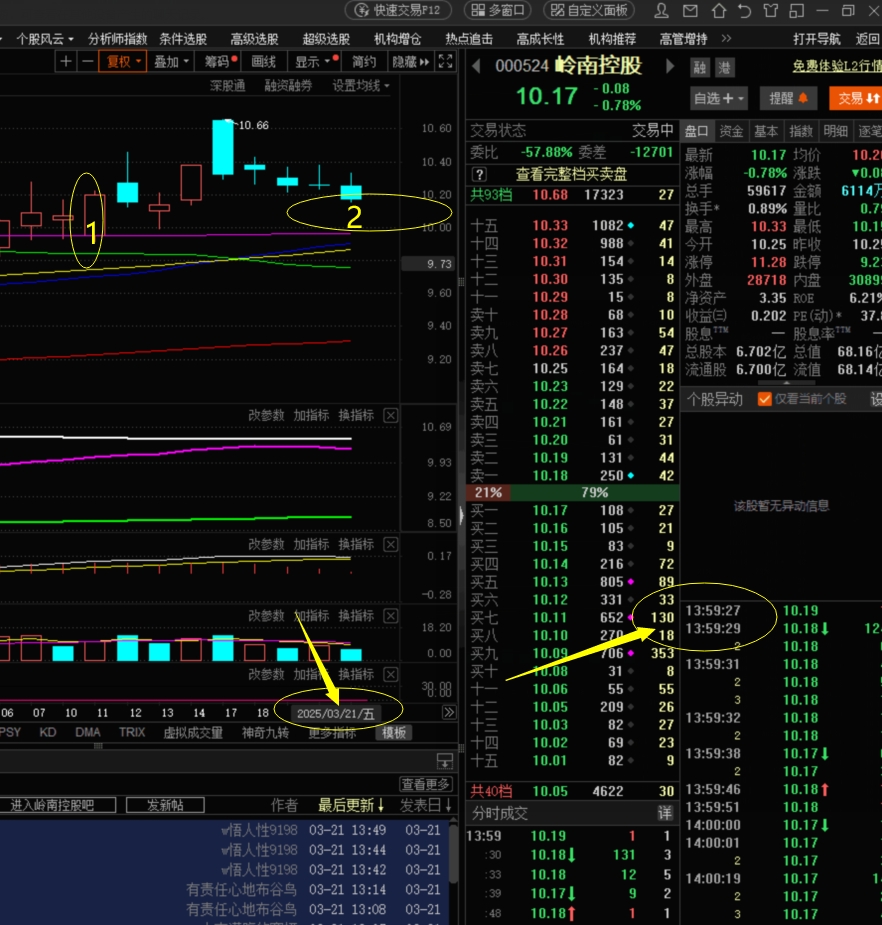Click 换指标 in the volume indicator panel
882x925 pixels.
click(x=356, y=616)
